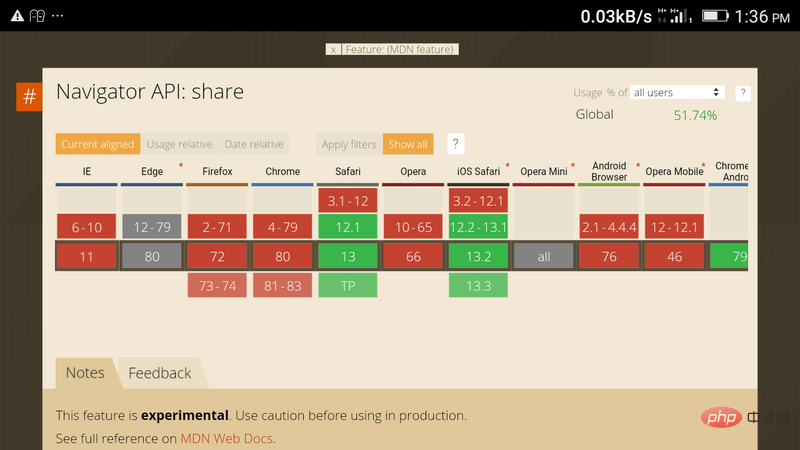Image resolution: width=800 pixels, height=450 pixels.
Task: Open the Notes tab
Action: (85, 373)
